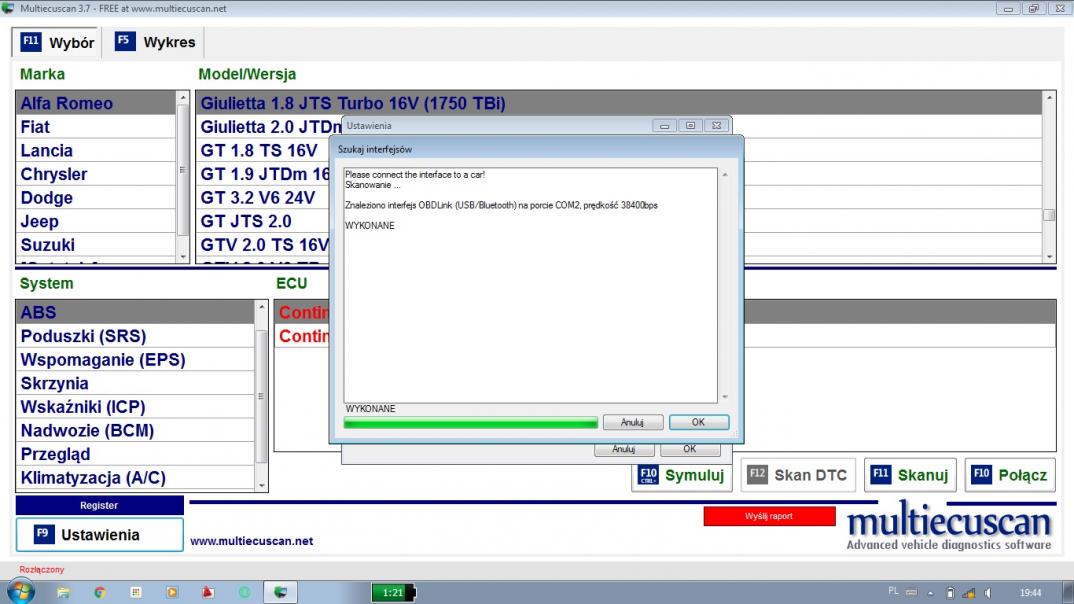Select Wskaźniki (ICP) system
This screenshot has height=604, width=1074.
(x=136, y=407)
